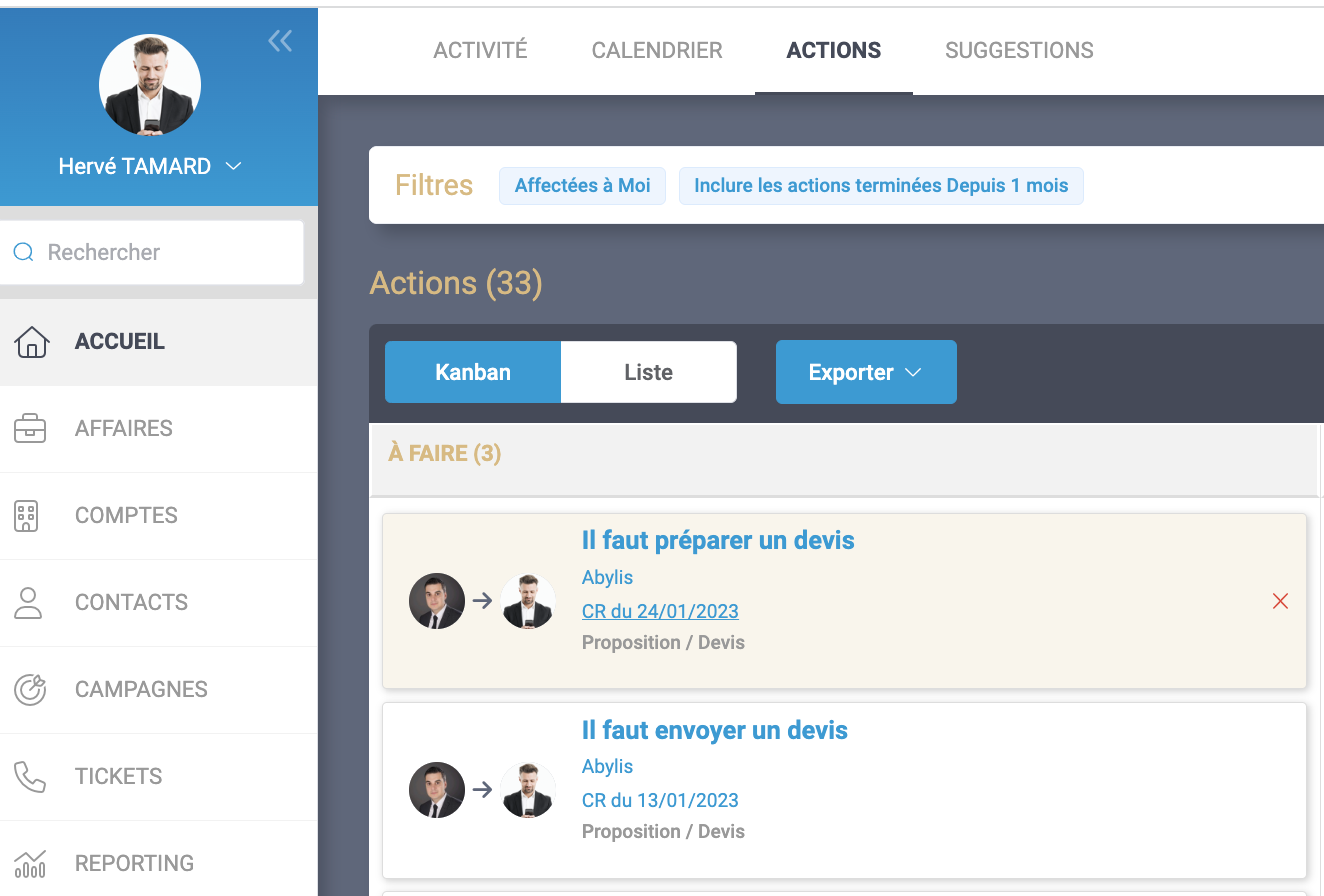
Task: Click the Contacts person icon
Action: pos(28,603)
